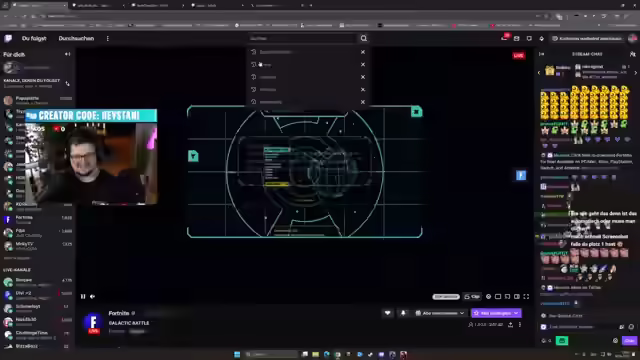Toggle the channel notification bell
Image resolution: width=640 pixels, height=360 pixels.
403,313
